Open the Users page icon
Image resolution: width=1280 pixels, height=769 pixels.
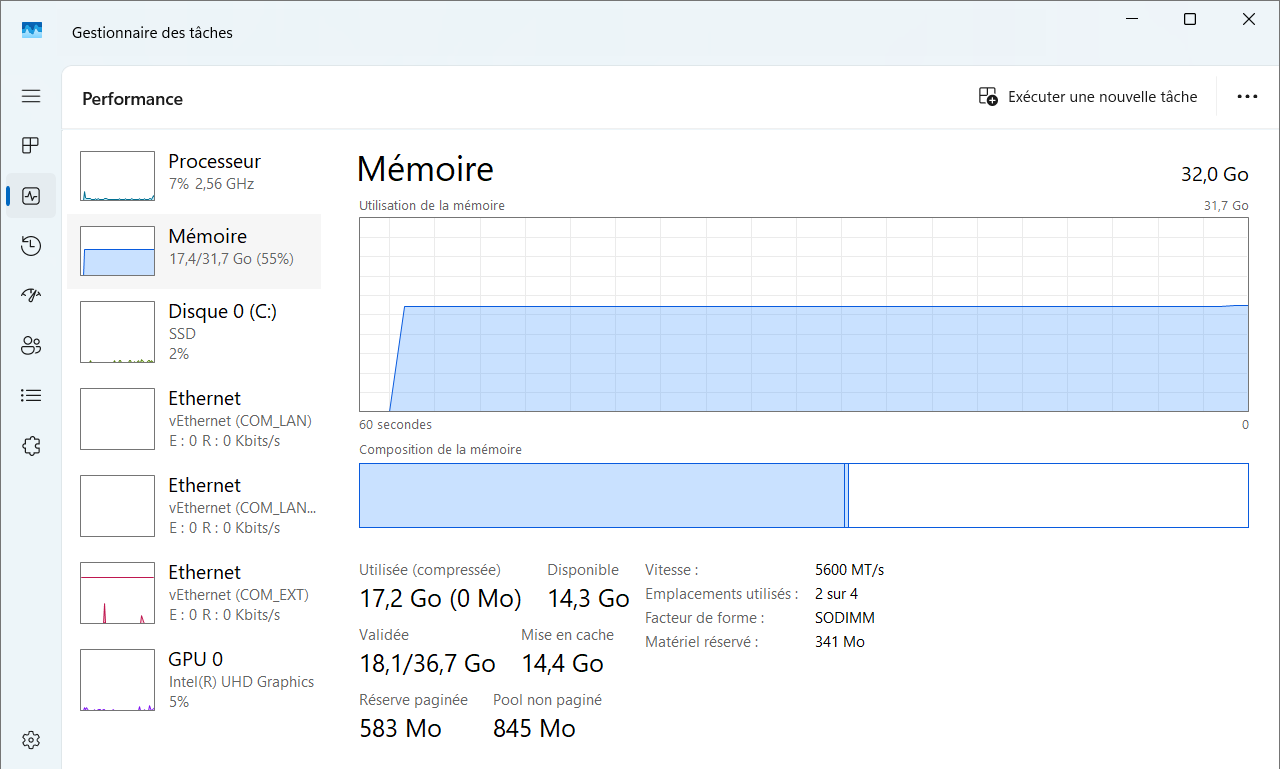[31, 346]
